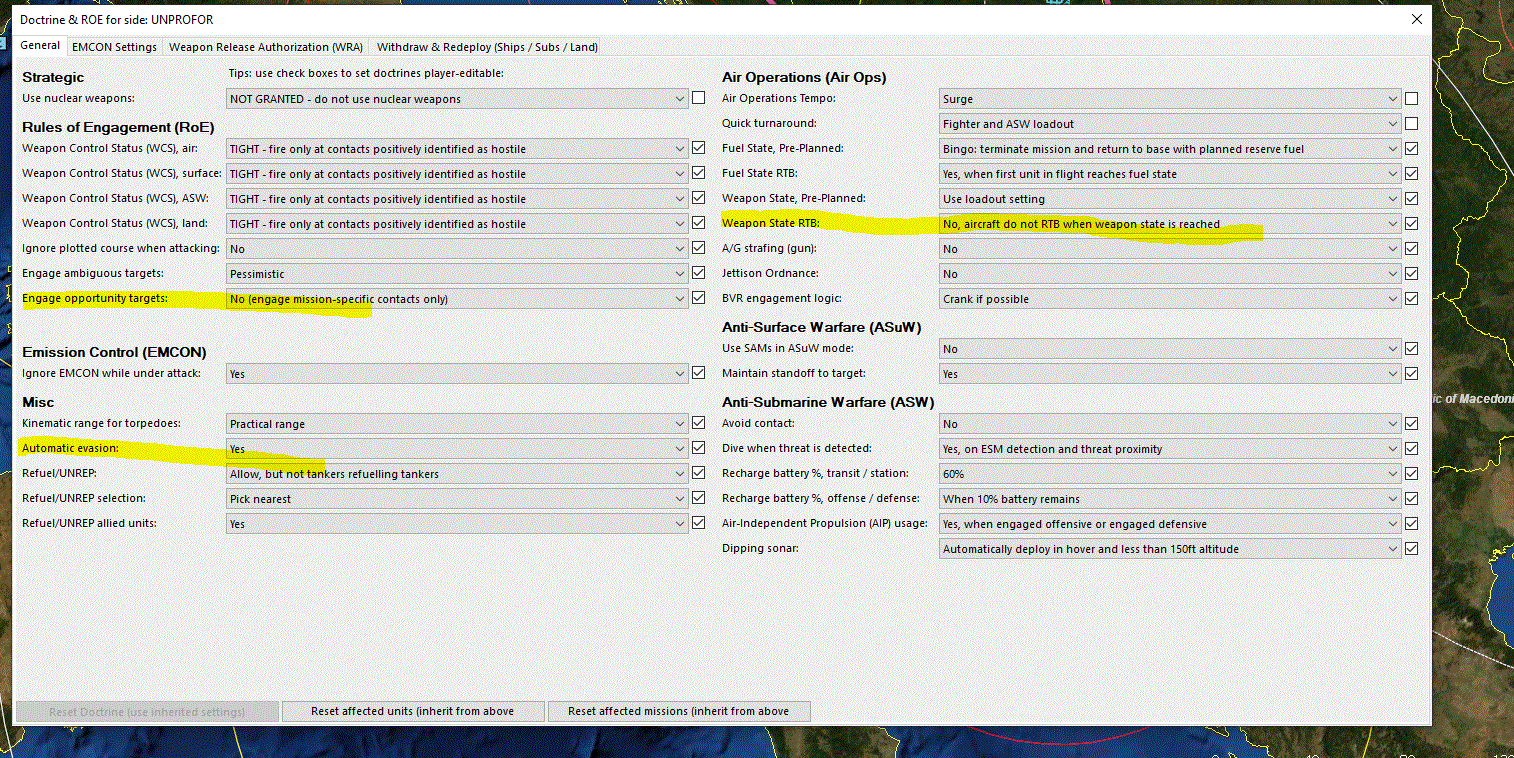
Task: Toggle checkbox for Dipping sonar row
Action: click(x=1411, y=548)
